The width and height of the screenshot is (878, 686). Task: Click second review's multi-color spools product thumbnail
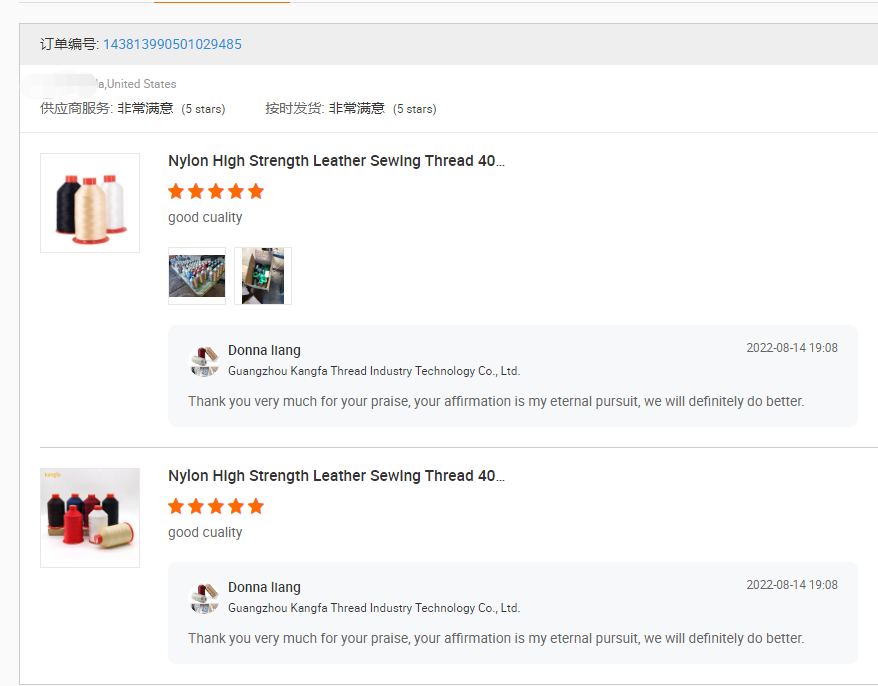pyautogui.click(x=90, y=518)
